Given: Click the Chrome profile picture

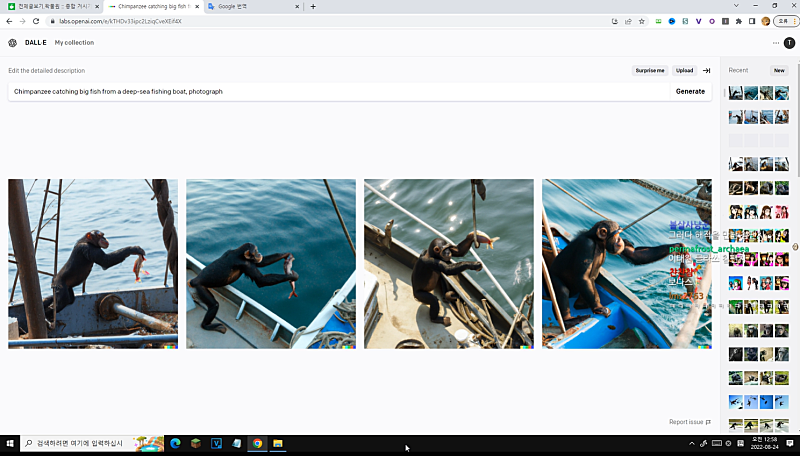Looking at the screenshot, I should click(765, 21).
